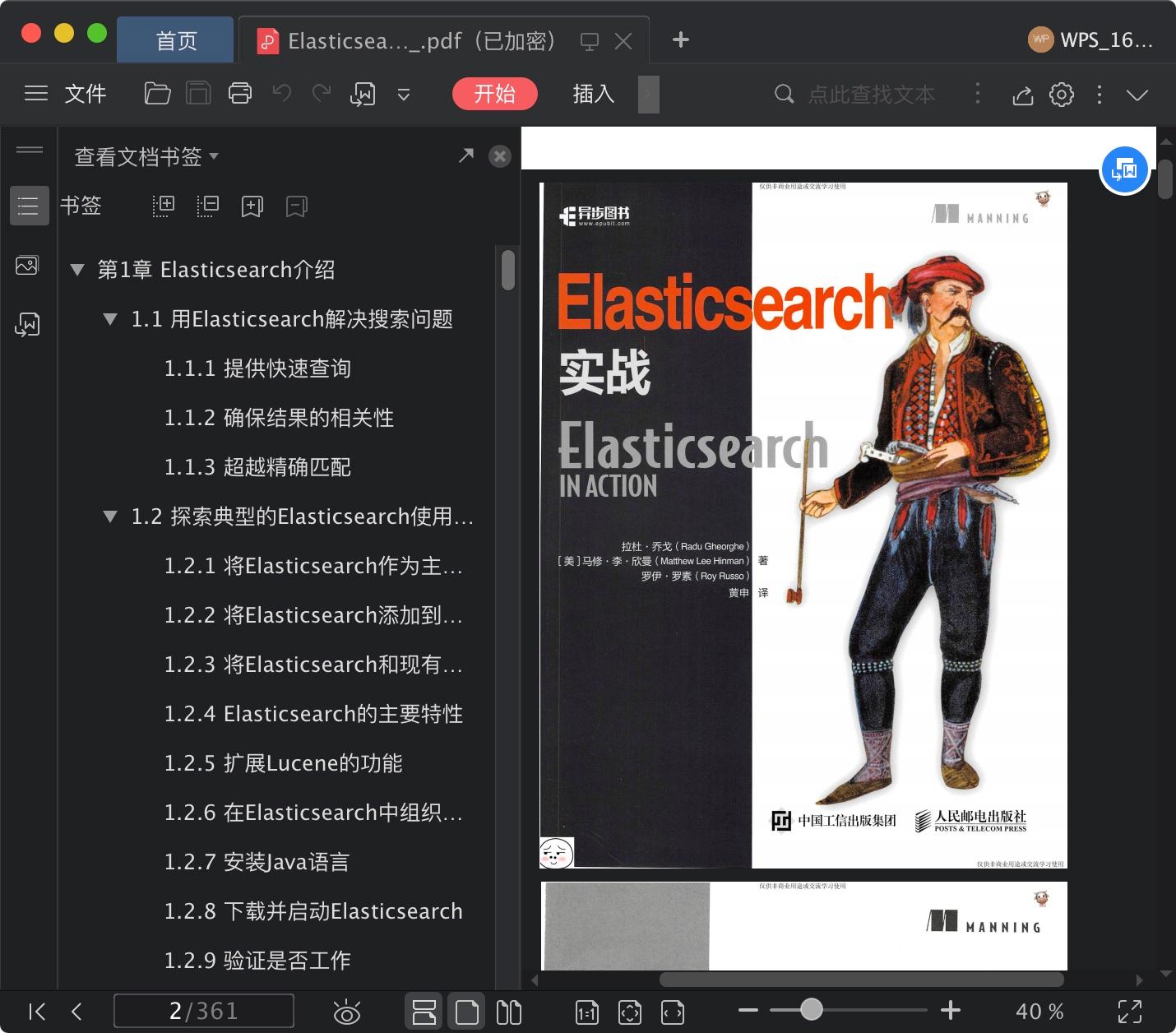The image size is (1176, 1033).
Task: Select the 插入 ribbon tab
Action: tap(594, 94)
